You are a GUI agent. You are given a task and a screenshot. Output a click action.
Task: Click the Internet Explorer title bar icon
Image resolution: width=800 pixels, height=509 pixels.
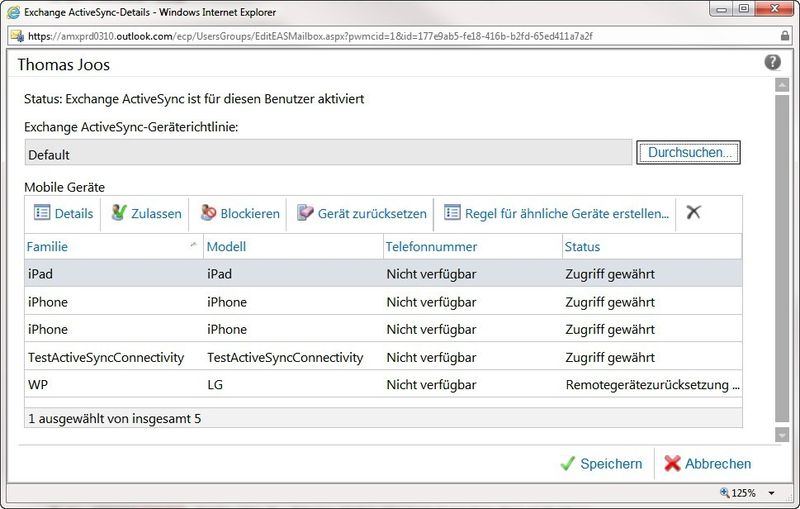[13, 12]
